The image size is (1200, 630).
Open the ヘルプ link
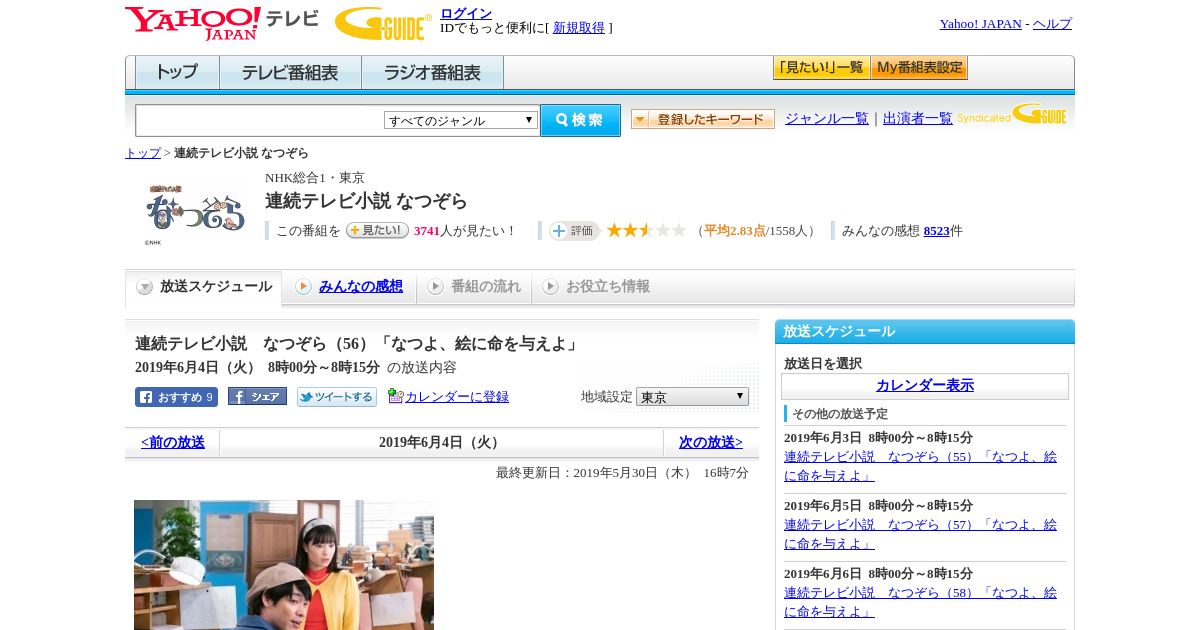[1052, 24]
